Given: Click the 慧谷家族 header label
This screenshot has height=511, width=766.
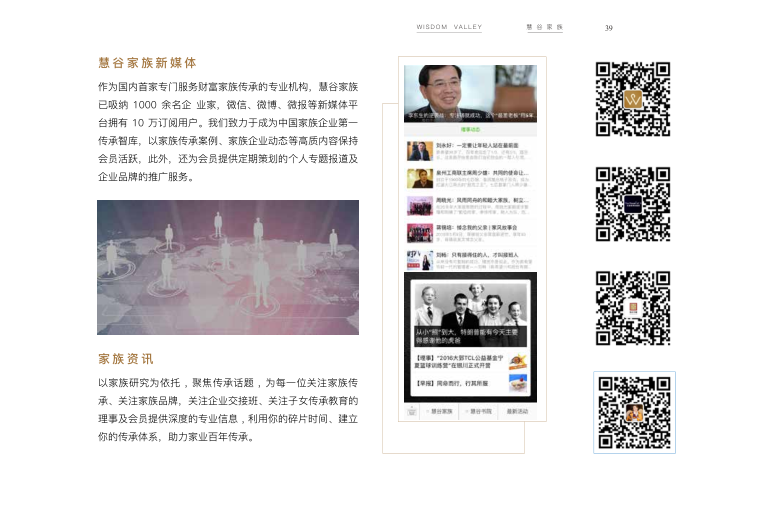Looking at the screenshot, I should pos(545,27).
